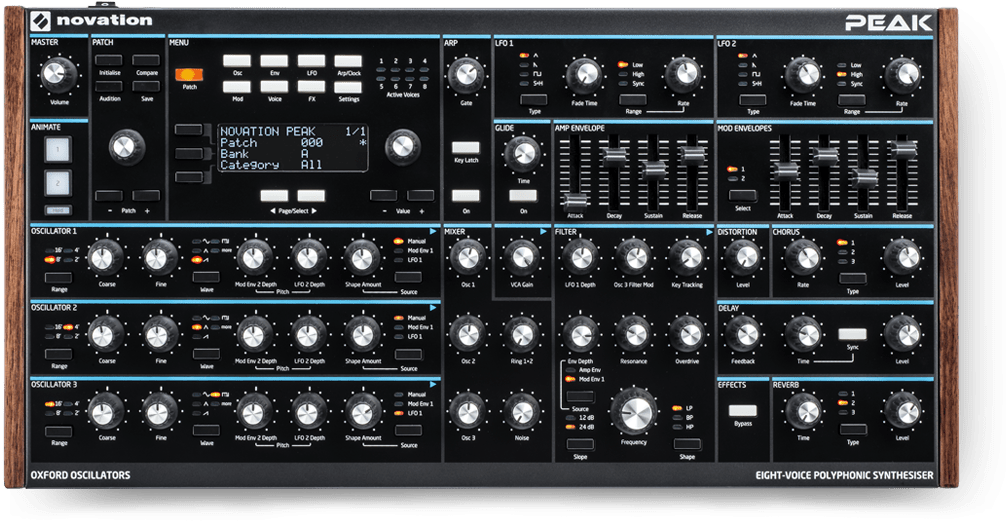1006x521 pixels.
Task: Open the Mod menu page
Action: click(x=237, y=87)
